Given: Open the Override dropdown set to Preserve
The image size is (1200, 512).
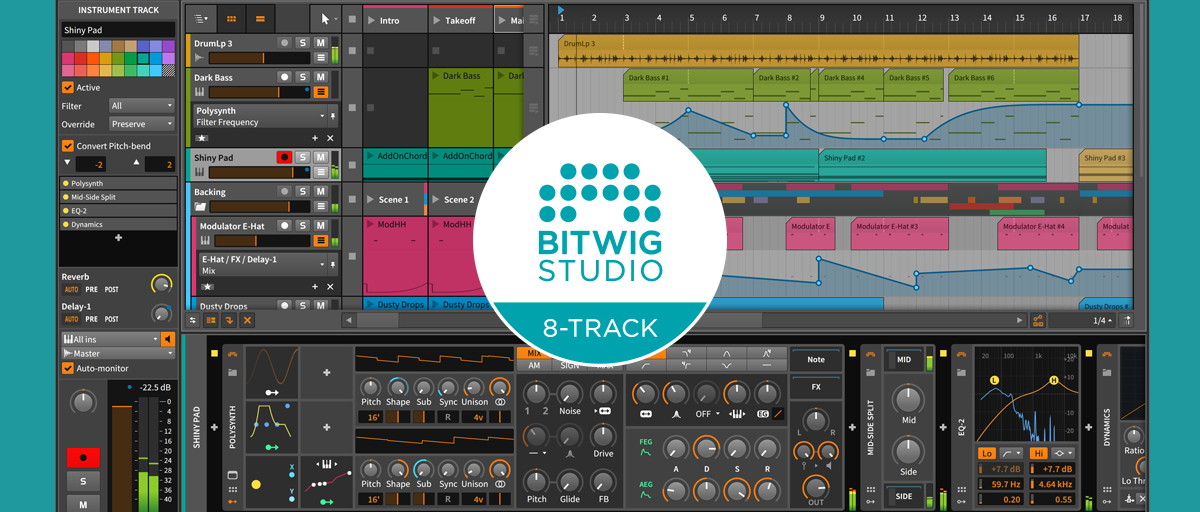Looking at the screenshot, I should 142,124.
